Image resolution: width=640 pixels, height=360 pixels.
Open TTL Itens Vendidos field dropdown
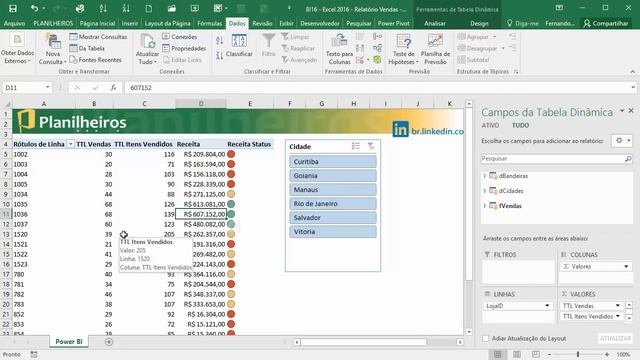click(x=618, y=316)
